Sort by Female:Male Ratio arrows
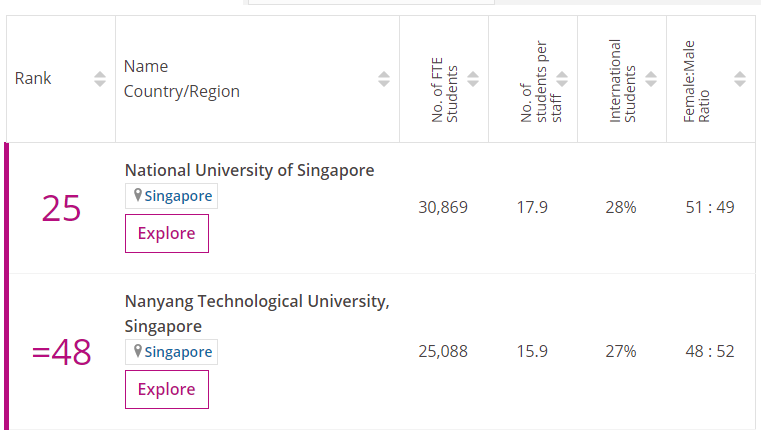Image resolution: width=761 pixels, height=441 pixels. click(740, 79)
